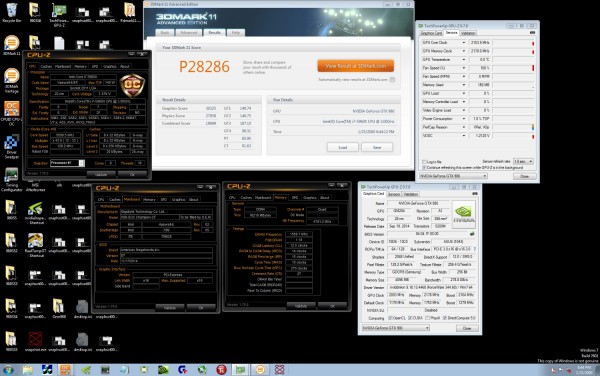Open the Advanced tab in 3DMark 11
600x376 pixels.
[188, 33]
